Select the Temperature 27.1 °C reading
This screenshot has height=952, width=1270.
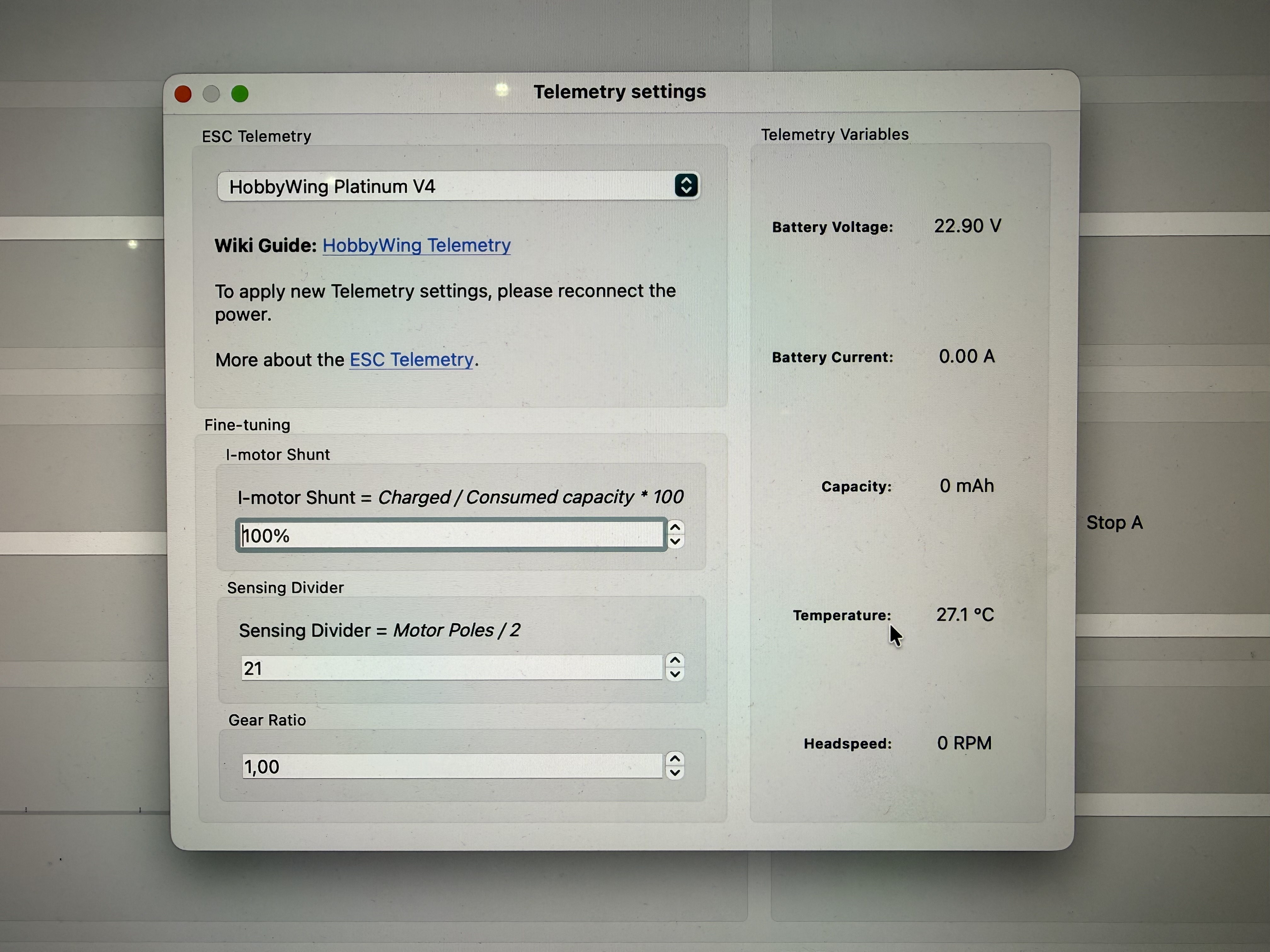(x=965, y=615)
